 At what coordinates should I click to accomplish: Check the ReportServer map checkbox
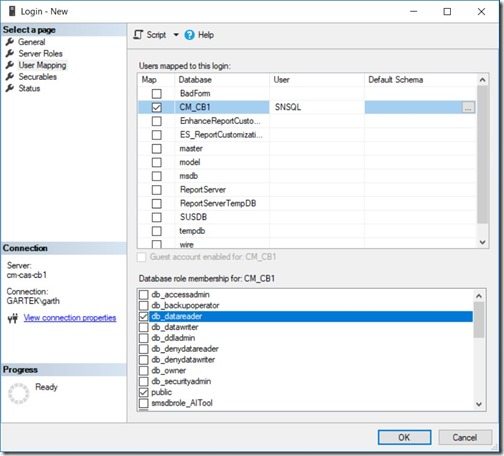pyautogui.click(x=157, y=190)
